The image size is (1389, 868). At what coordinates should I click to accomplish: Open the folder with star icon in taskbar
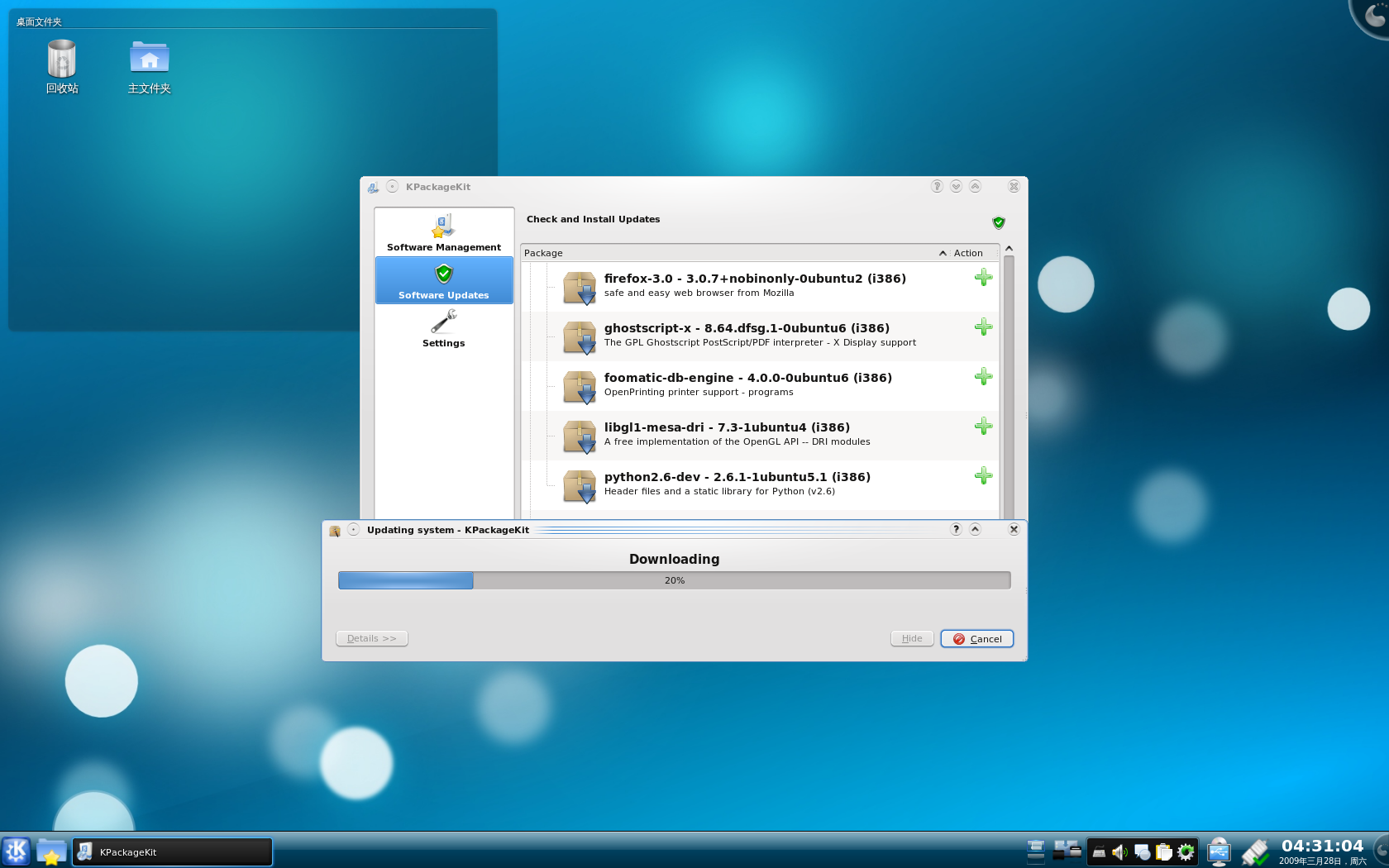[x=51, y=852]
